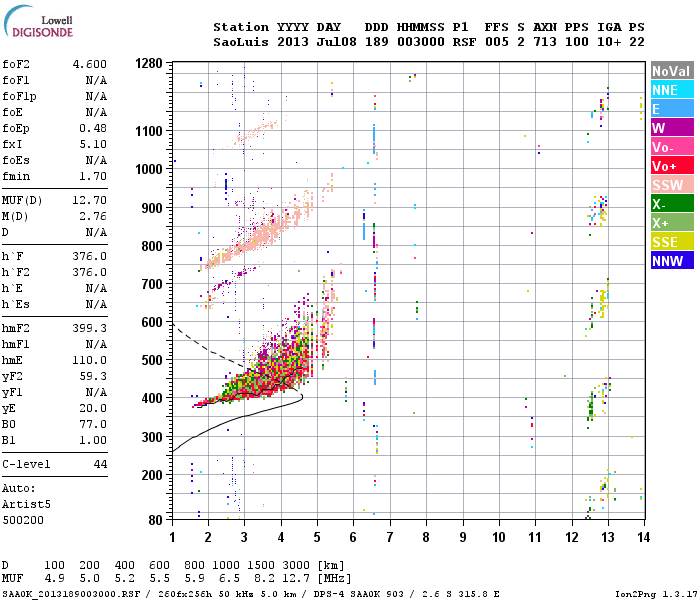Click the foF2 value 4.600

pyautogui.click(x=90, y=64)
